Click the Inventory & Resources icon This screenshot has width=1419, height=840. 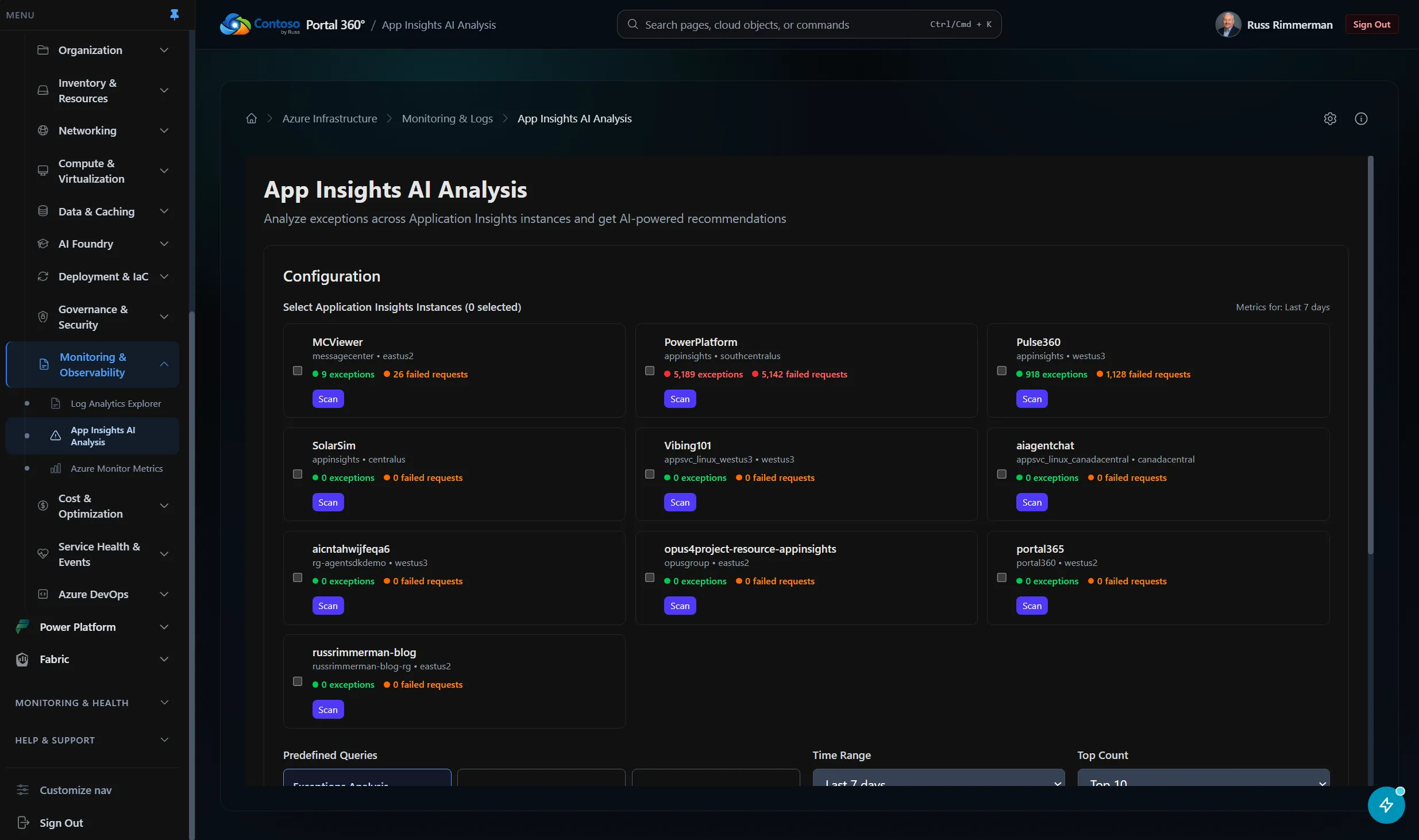(x=43, y=90)
